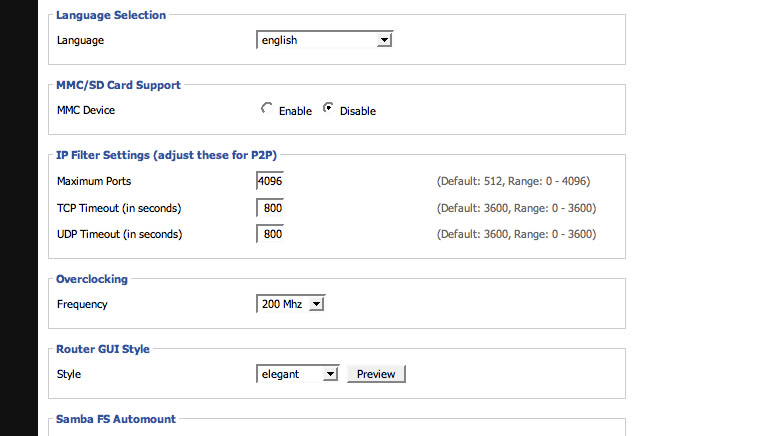Click the Language dropdown arrow button
The image size is (782, 436).
(x=384, y=40)
